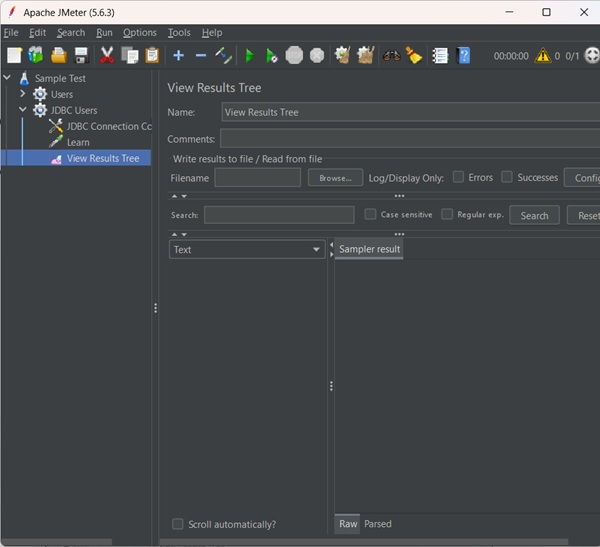This screenshot has height=547, width=600.
Task: Click the Comments input field
Action: (x=410, y=139)
